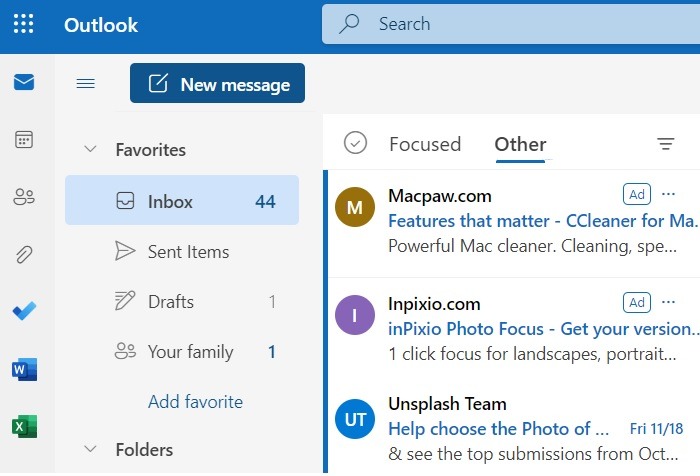Viewport: 700px width, 476px height.
Task: Click 1 click focus for landscapes preview
Action: coord(533,354)
